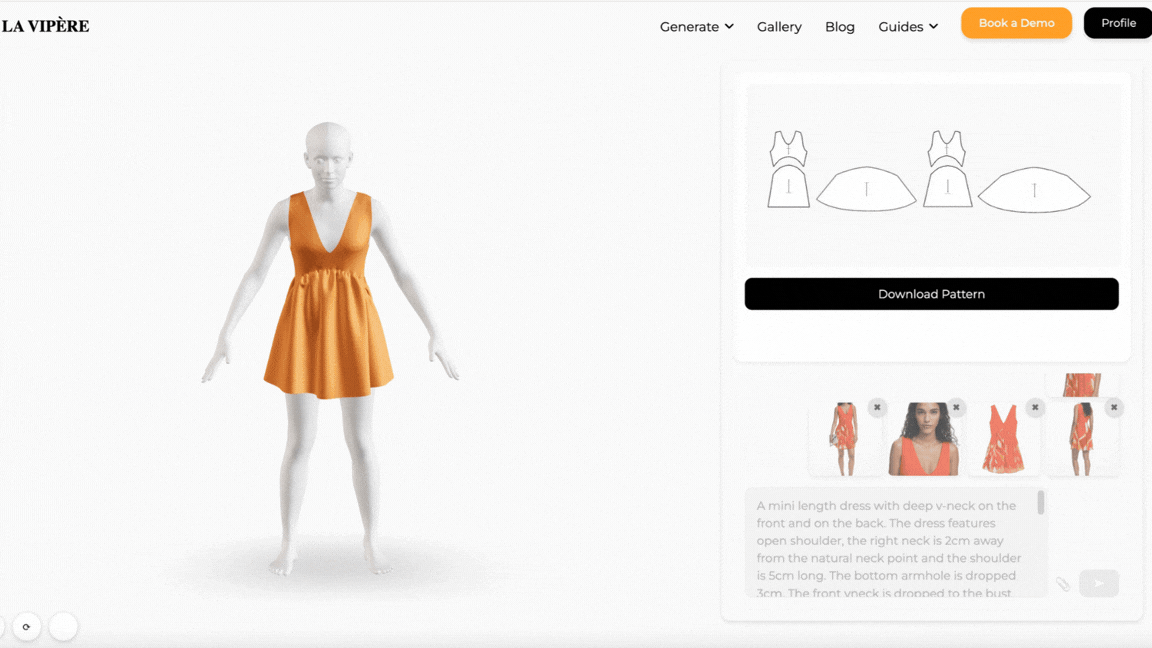This screenshot has width=1152, height=648.
Task: Remove the white mini dress reference via X
Action: (877, 407)
